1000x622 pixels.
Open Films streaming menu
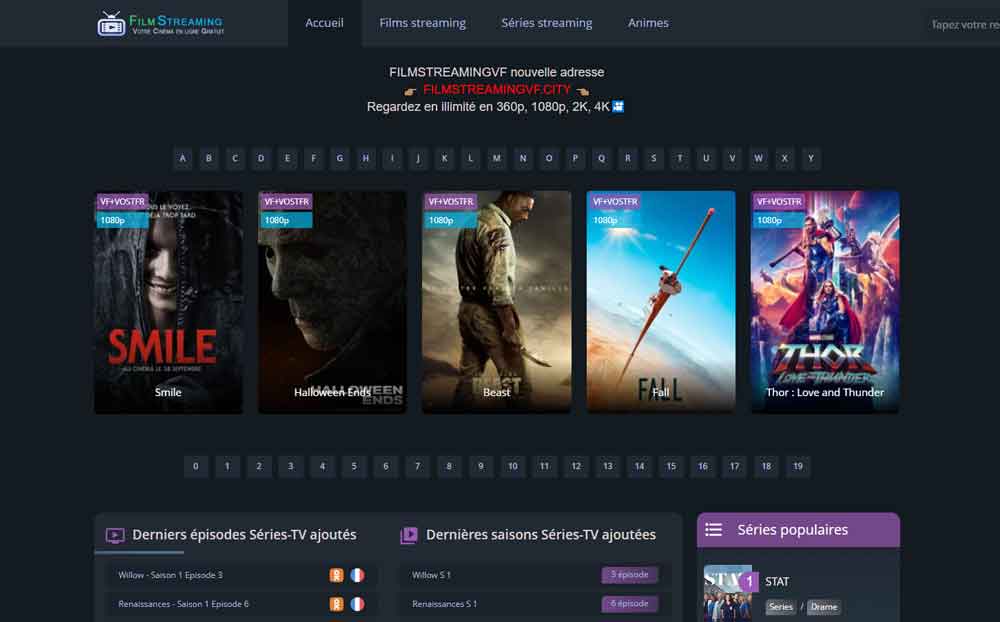422,23
